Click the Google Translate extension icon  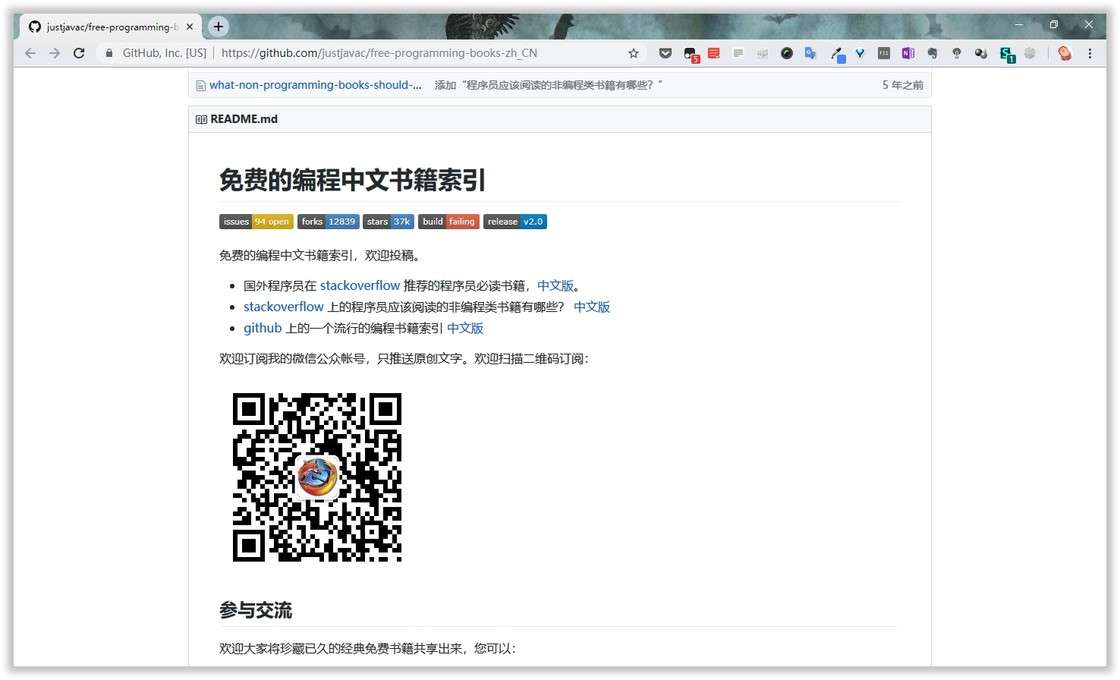click(x=810, y=53)
